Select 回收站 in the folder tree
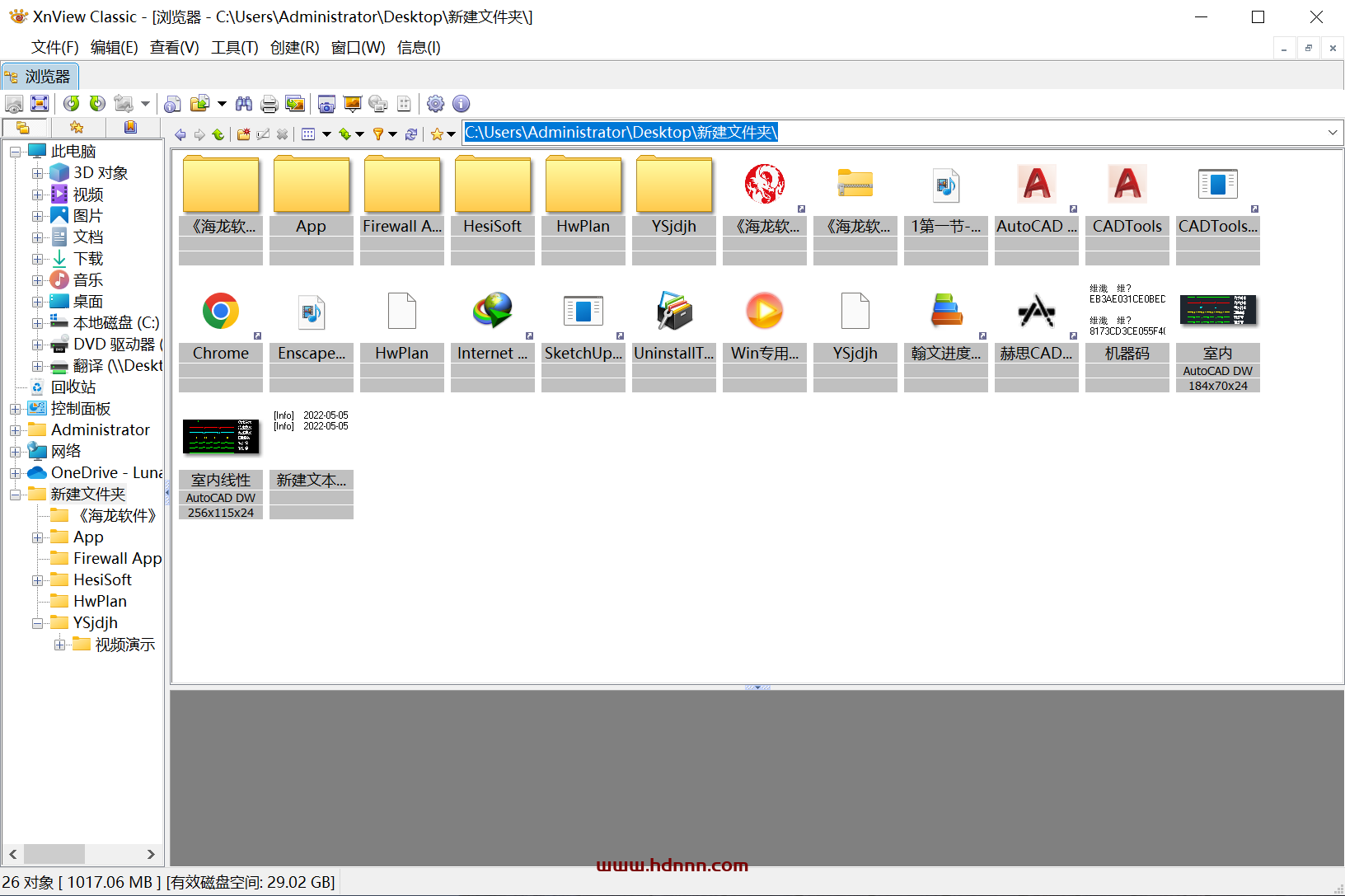The width and height of the screenshot is (1345, 896). 73,387
